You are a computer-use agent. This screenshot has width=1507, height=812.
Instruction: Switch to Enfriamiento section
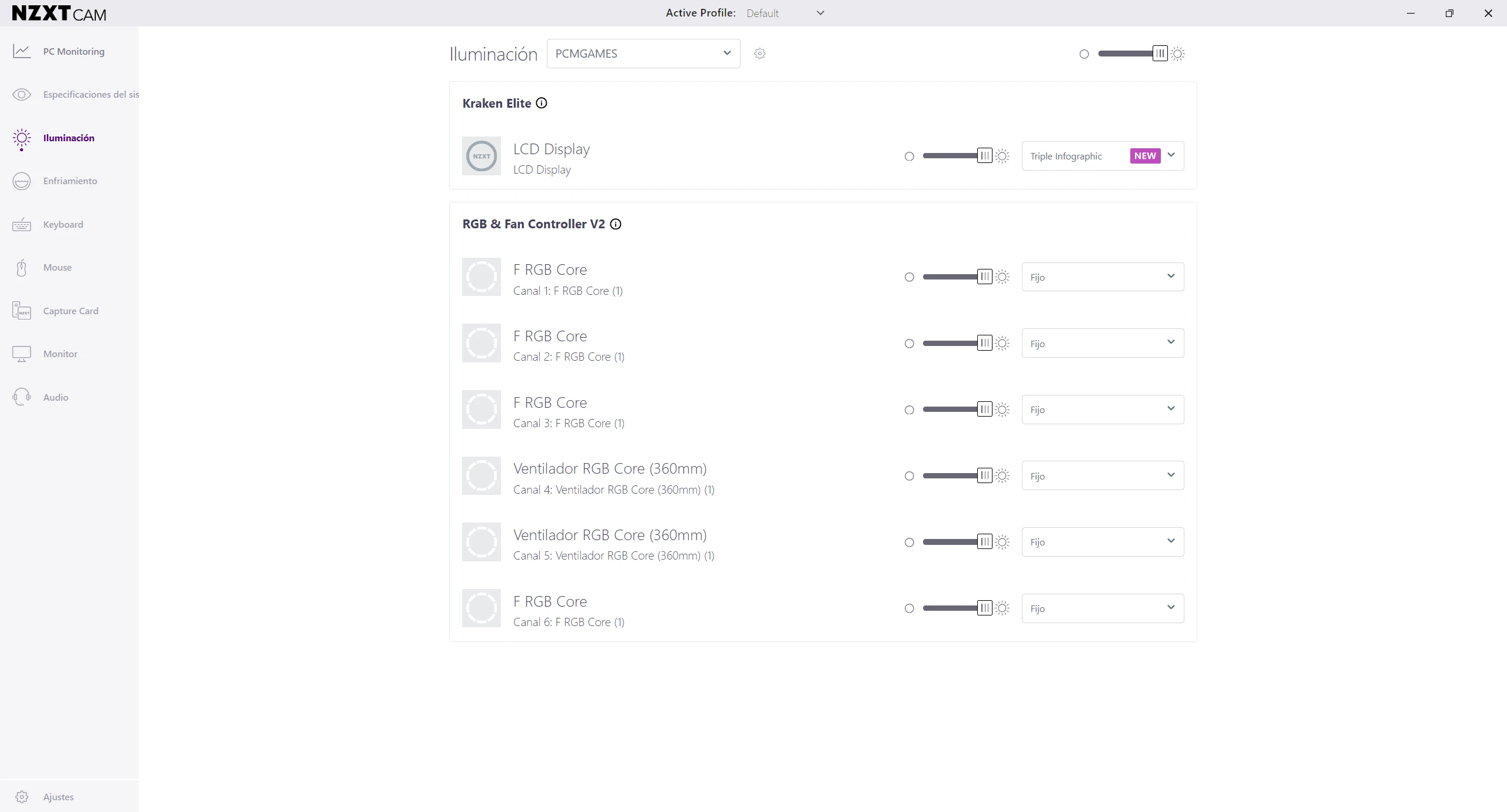(x=69, y=181)
